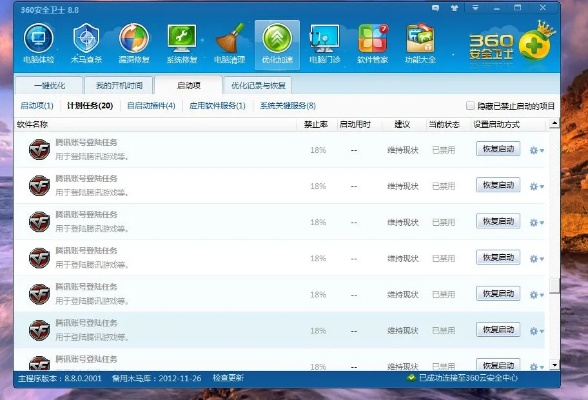The image size is (588, 400).
Task: Open the 电脑体检 computer checkup module
Action: click(x=38, y=43)
